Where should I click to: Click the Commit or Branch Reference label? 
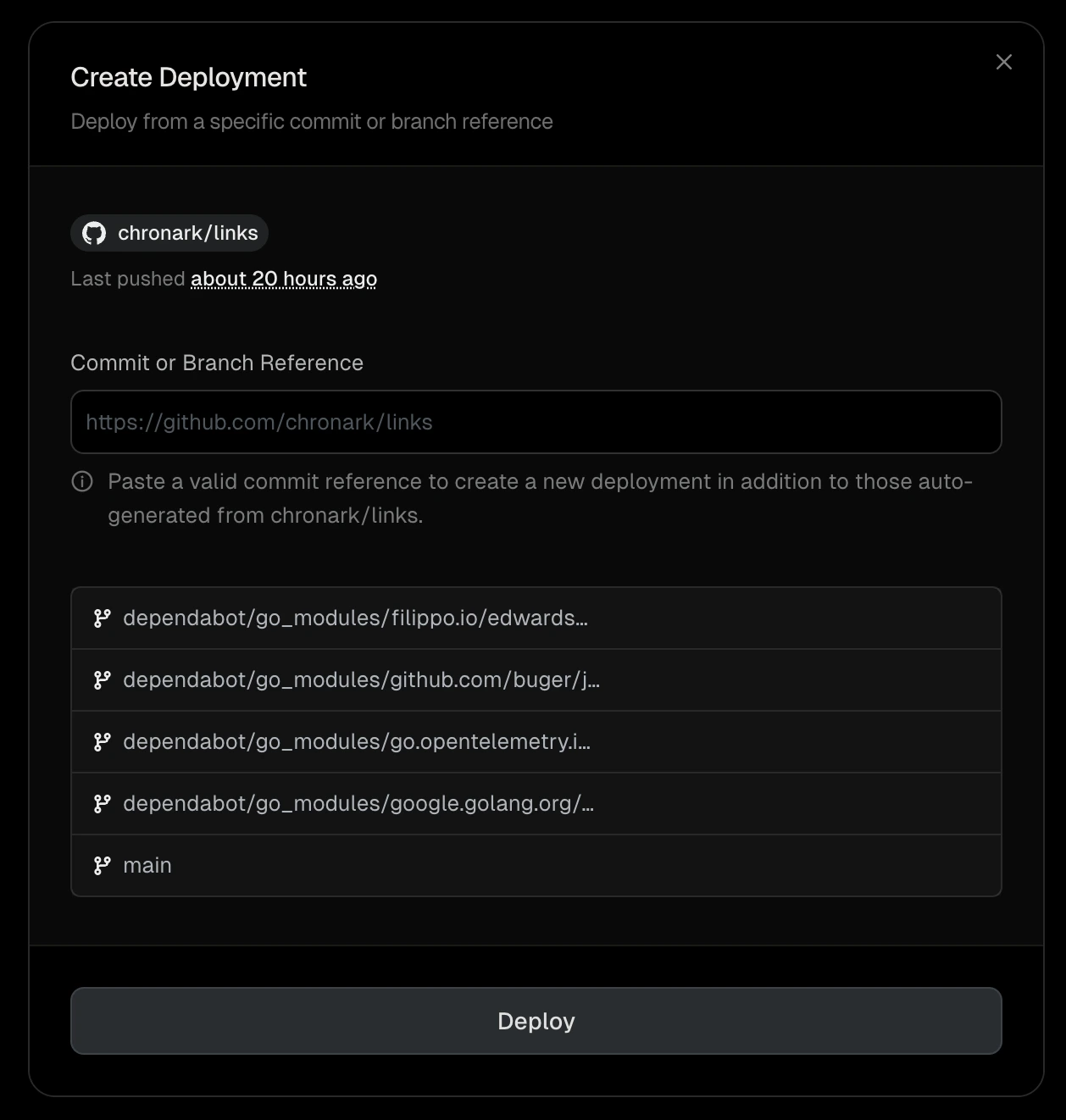click(x=217, y=363)
